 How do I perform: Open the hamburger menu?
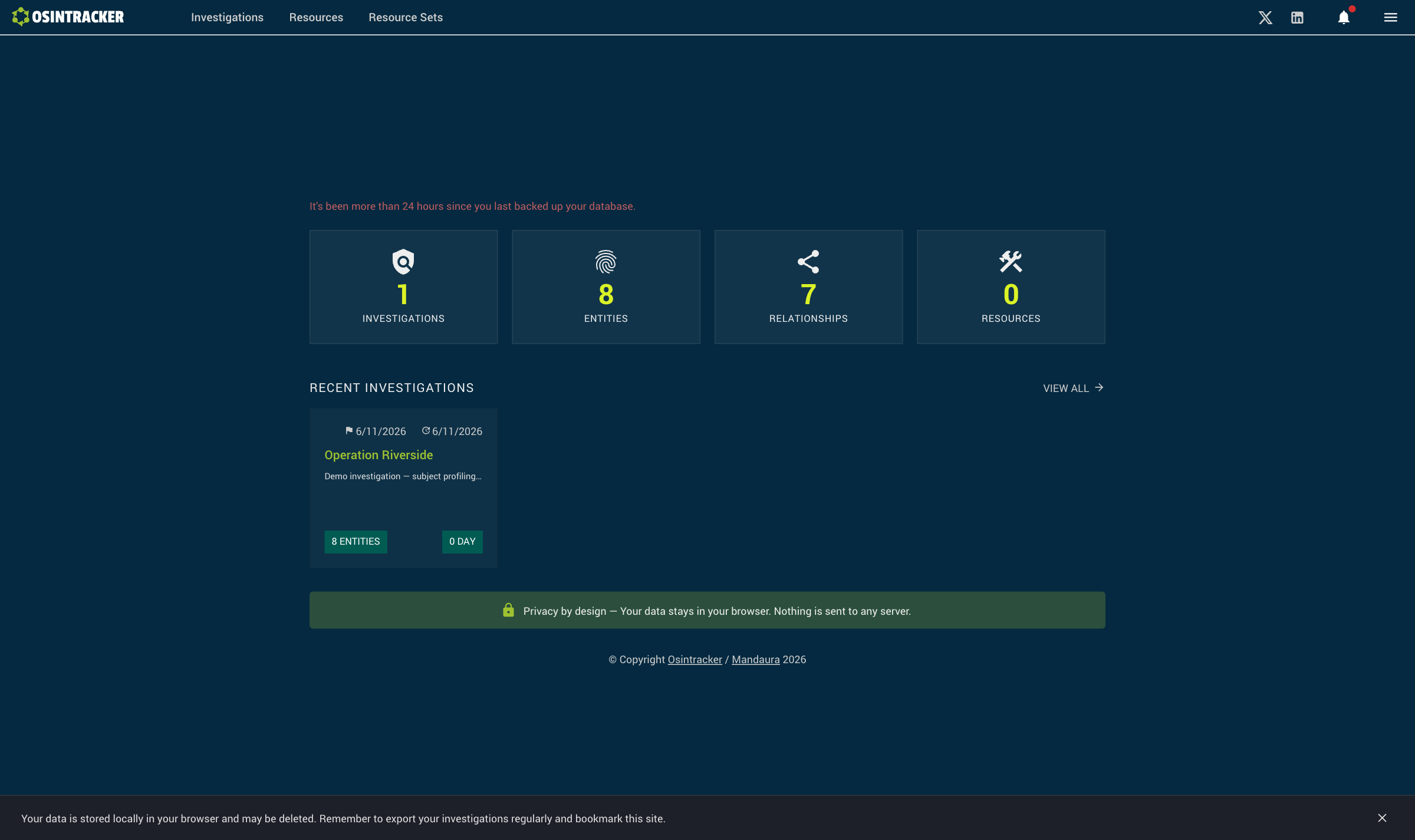coord(1390,18)
